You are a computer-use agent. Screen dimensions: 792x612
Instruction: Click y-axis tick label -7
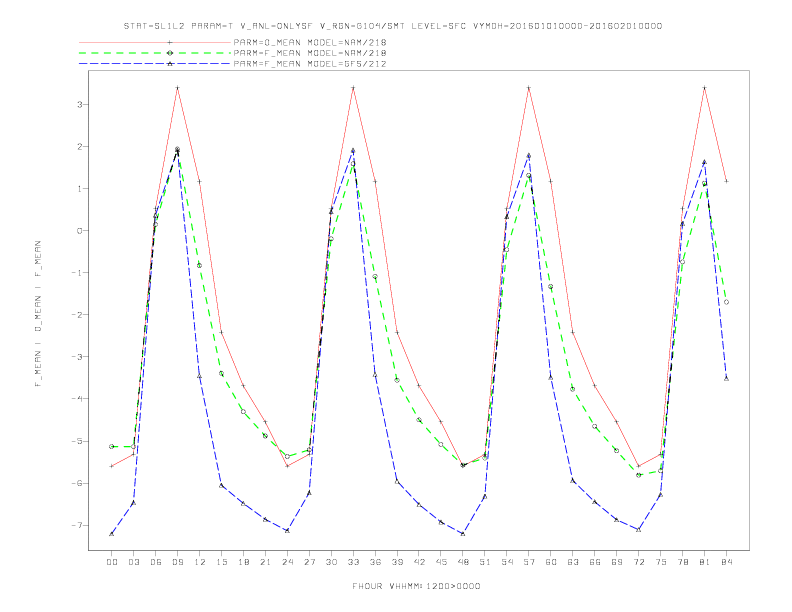76,525
